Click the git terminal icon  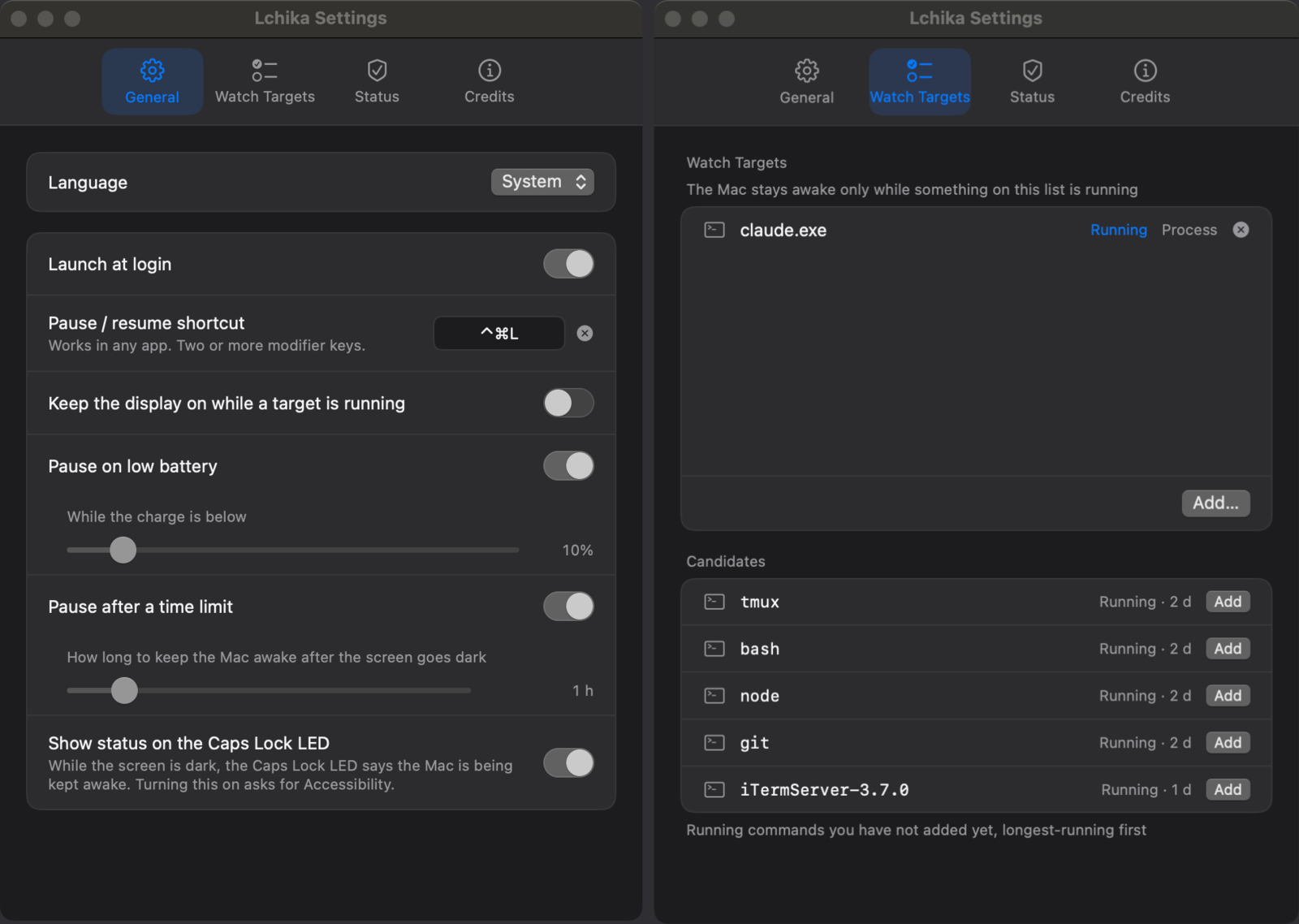[x=714, y=743]
